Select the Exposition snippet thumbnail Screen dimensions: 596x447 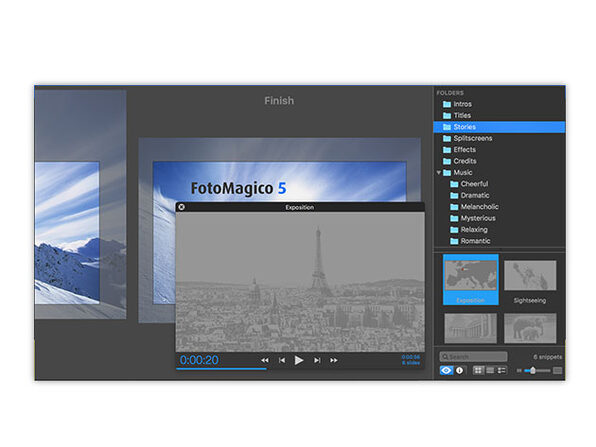[471, 279]
